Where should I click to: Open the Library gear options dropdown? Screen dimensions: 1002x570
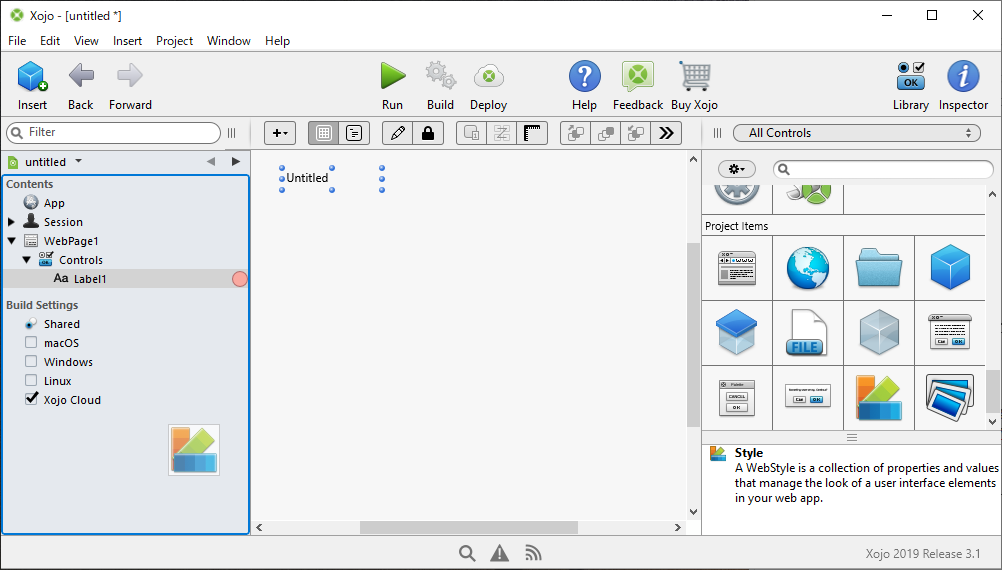click(x=737, y=169)
